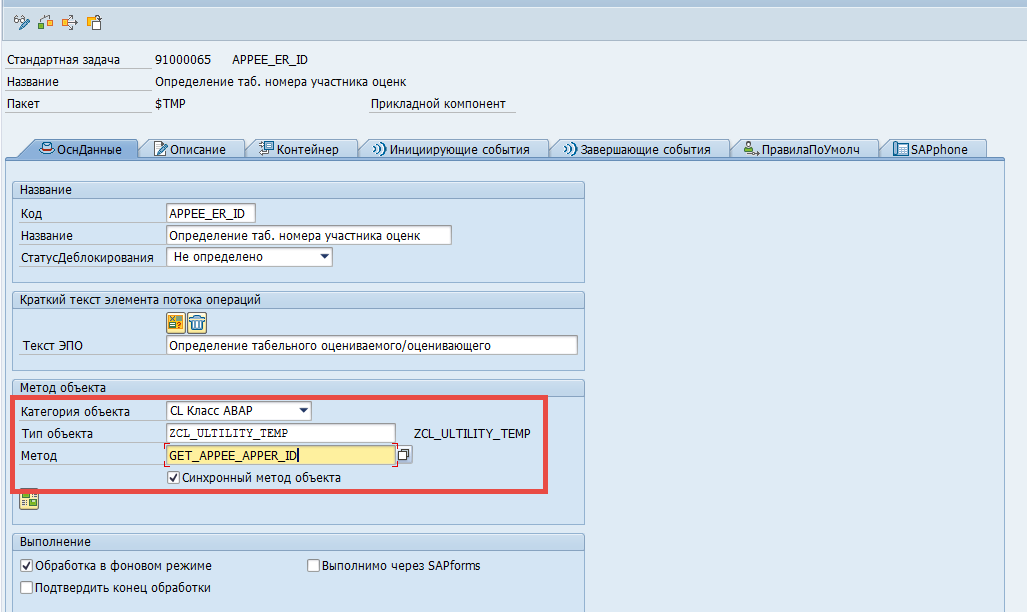Viewport: 1027px width, 612px height.
Task: Select the yellow highlighted Метод input field
Action: coord(280,454)
